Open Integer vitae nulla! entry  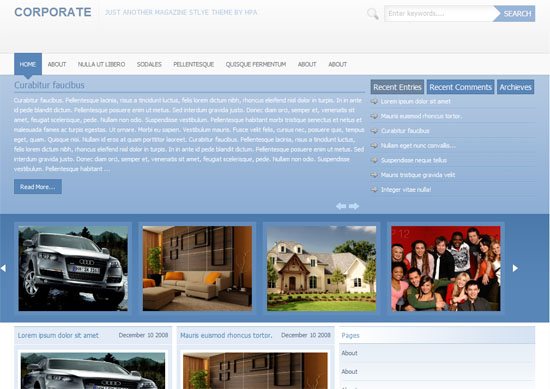click(406, 190)
